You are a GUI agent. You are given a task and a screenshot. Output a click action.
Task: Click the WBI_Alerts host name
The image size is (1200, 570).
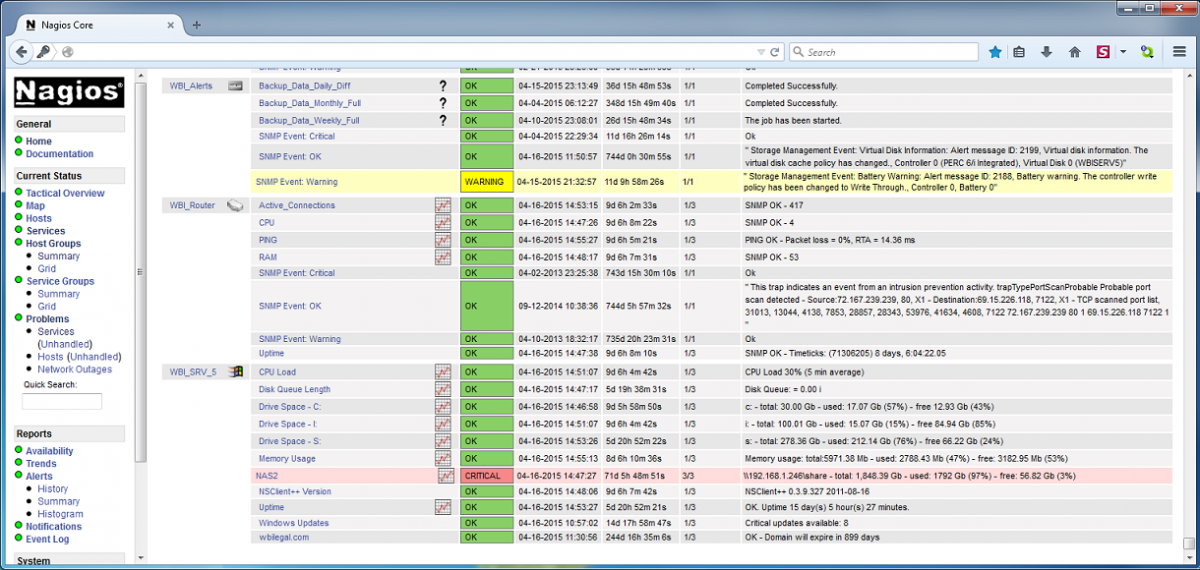(x=190, y=86)
